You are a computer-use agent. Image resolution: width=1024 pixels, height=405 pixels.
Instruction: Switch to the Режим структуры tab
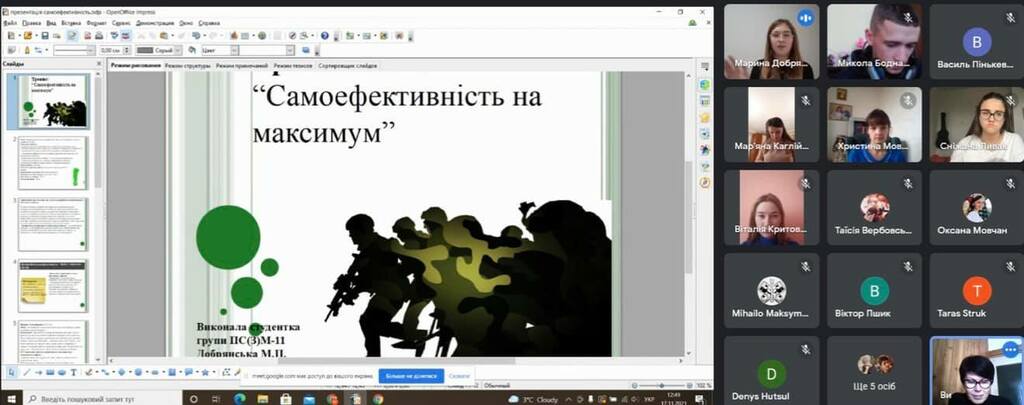click(x=188, y=65)
